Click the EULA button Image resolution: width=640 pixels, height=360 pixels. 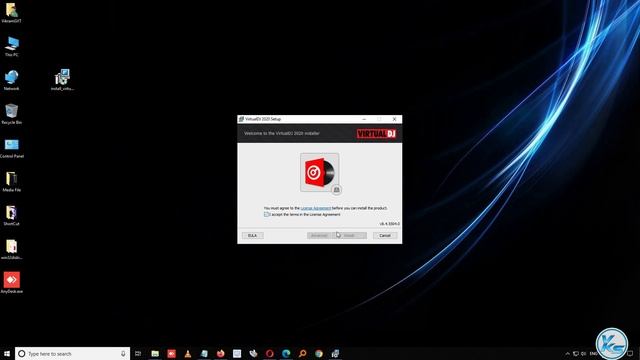click(252, 236)
